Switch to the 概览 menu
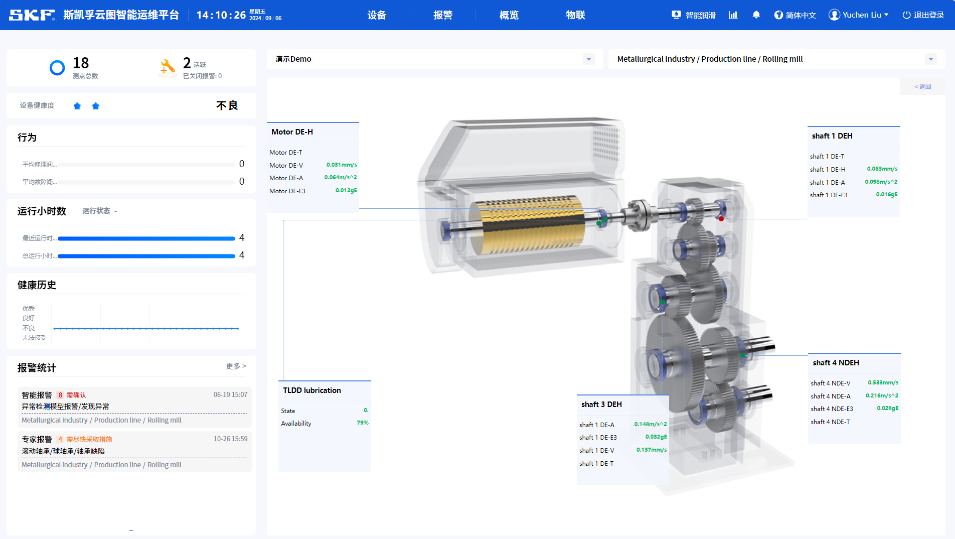The image size is (955, 539). (509, 15)
